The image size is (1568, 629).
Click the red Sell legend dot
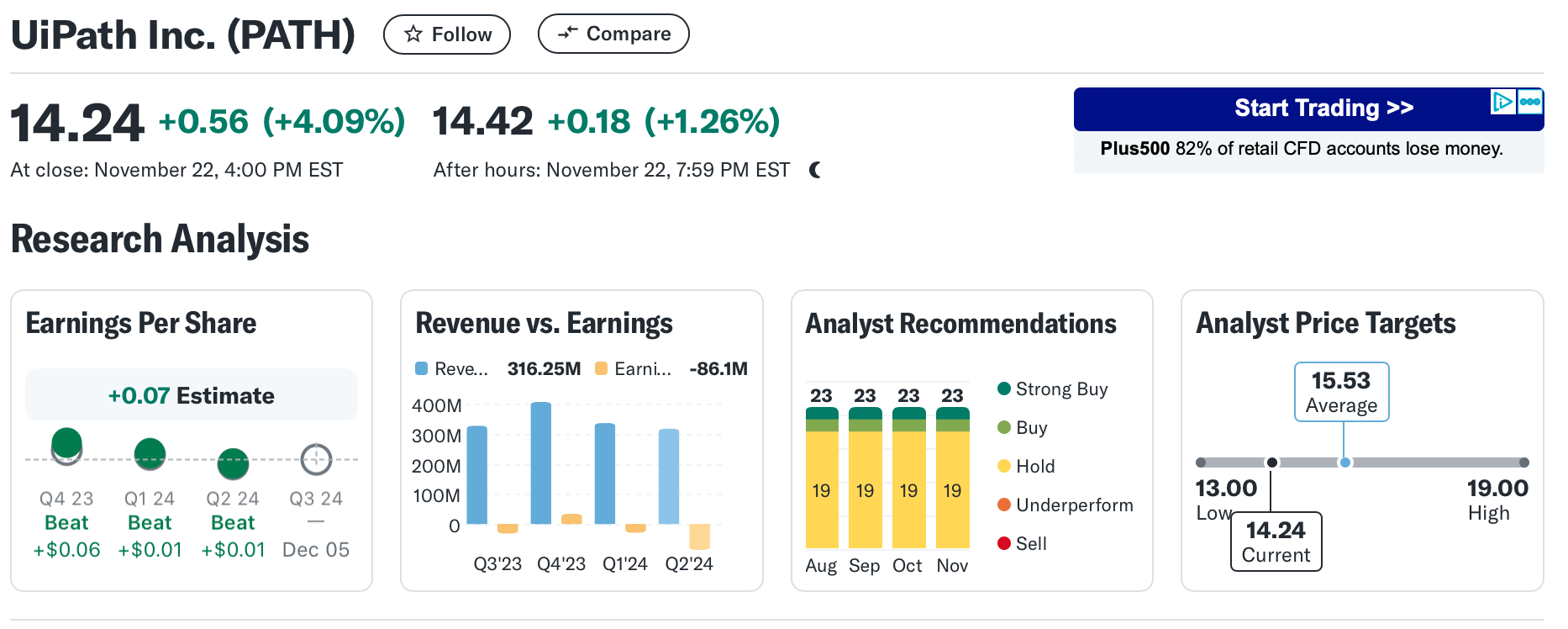(x=1003, y=543)
